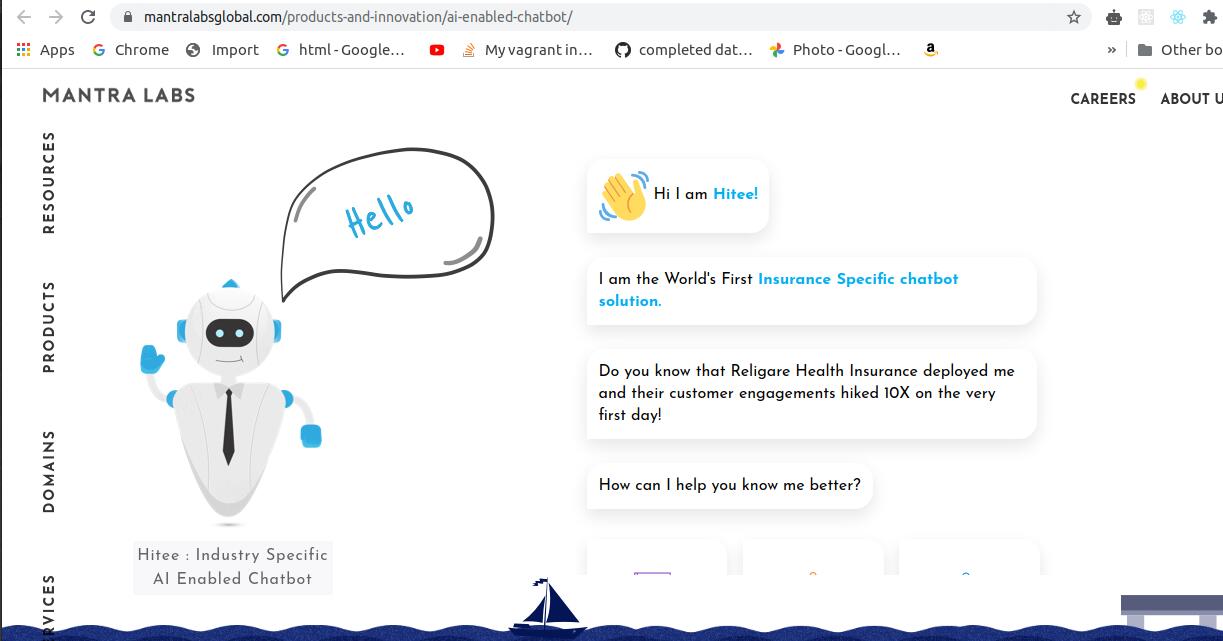Open the Import bookmark
The image size is (1223, 641).
pyautogui.click(x=222, y=50)
